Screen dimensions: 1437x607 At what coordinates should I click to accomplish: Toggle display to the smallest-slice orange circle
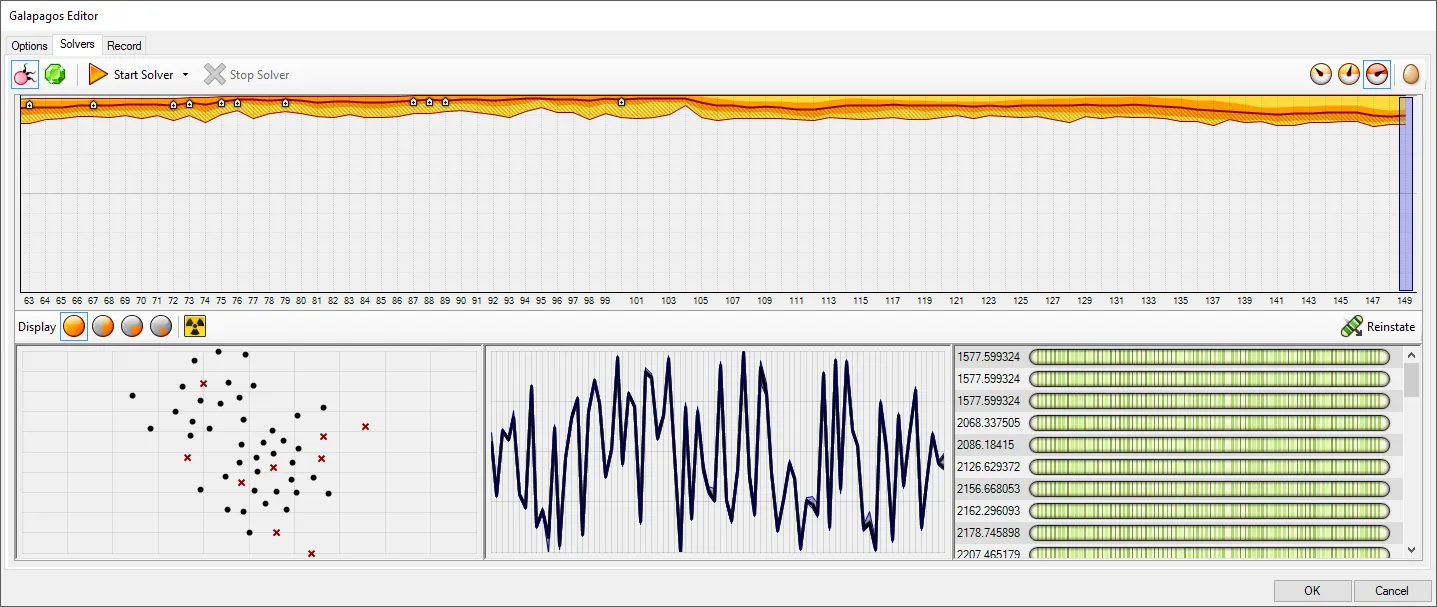coord(161,327)
